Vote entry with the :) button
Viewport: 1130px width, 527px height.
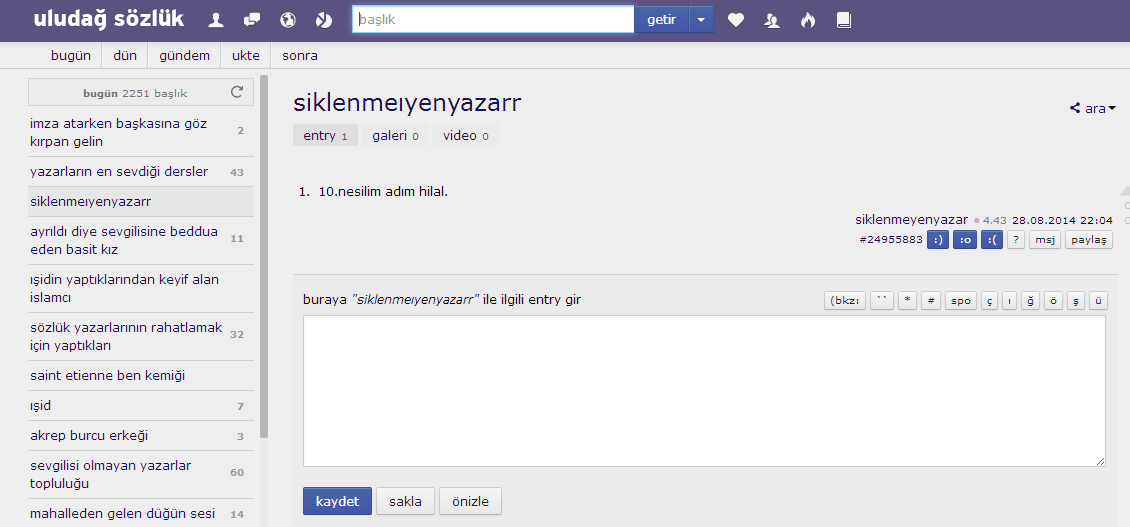tap(937, 239)
